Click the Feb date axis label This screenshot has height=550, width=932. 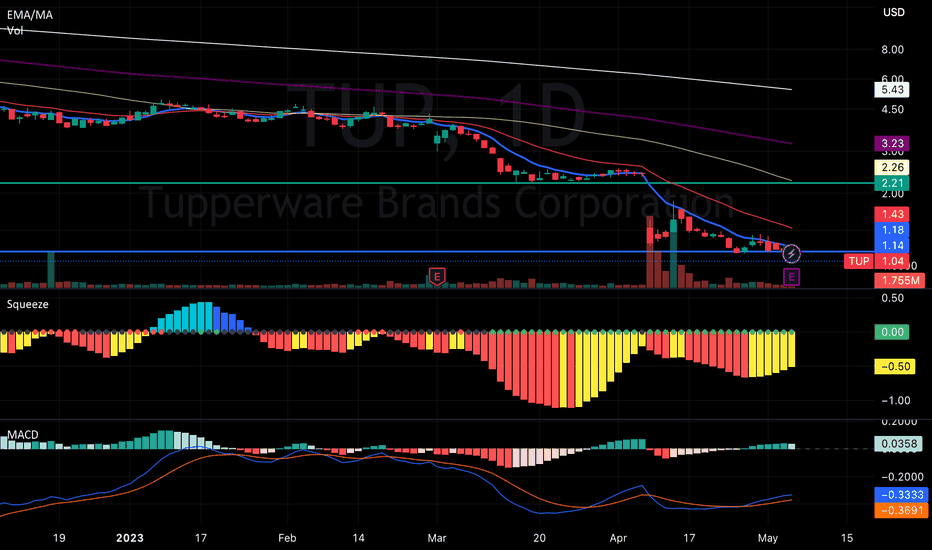pyautogui.click(x=287, y=538)
